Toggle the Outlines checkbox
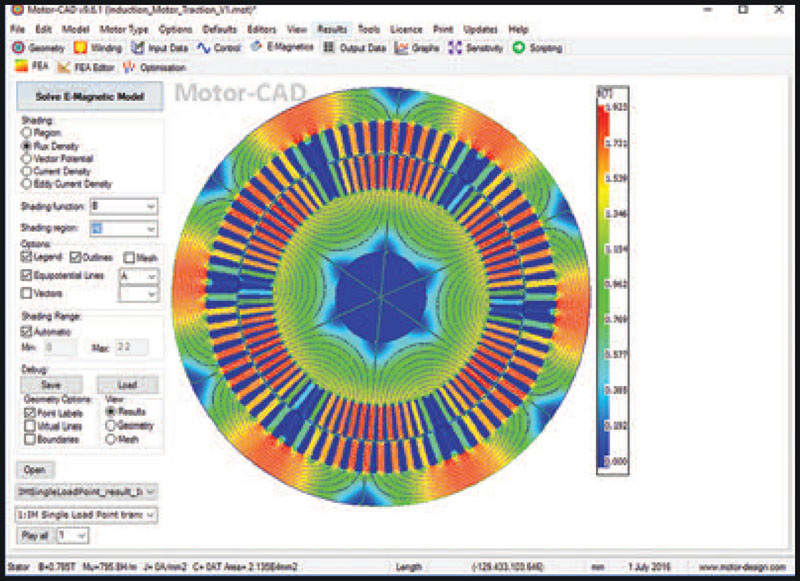Viewport: 800px width, 581px height. pos(76,257)
